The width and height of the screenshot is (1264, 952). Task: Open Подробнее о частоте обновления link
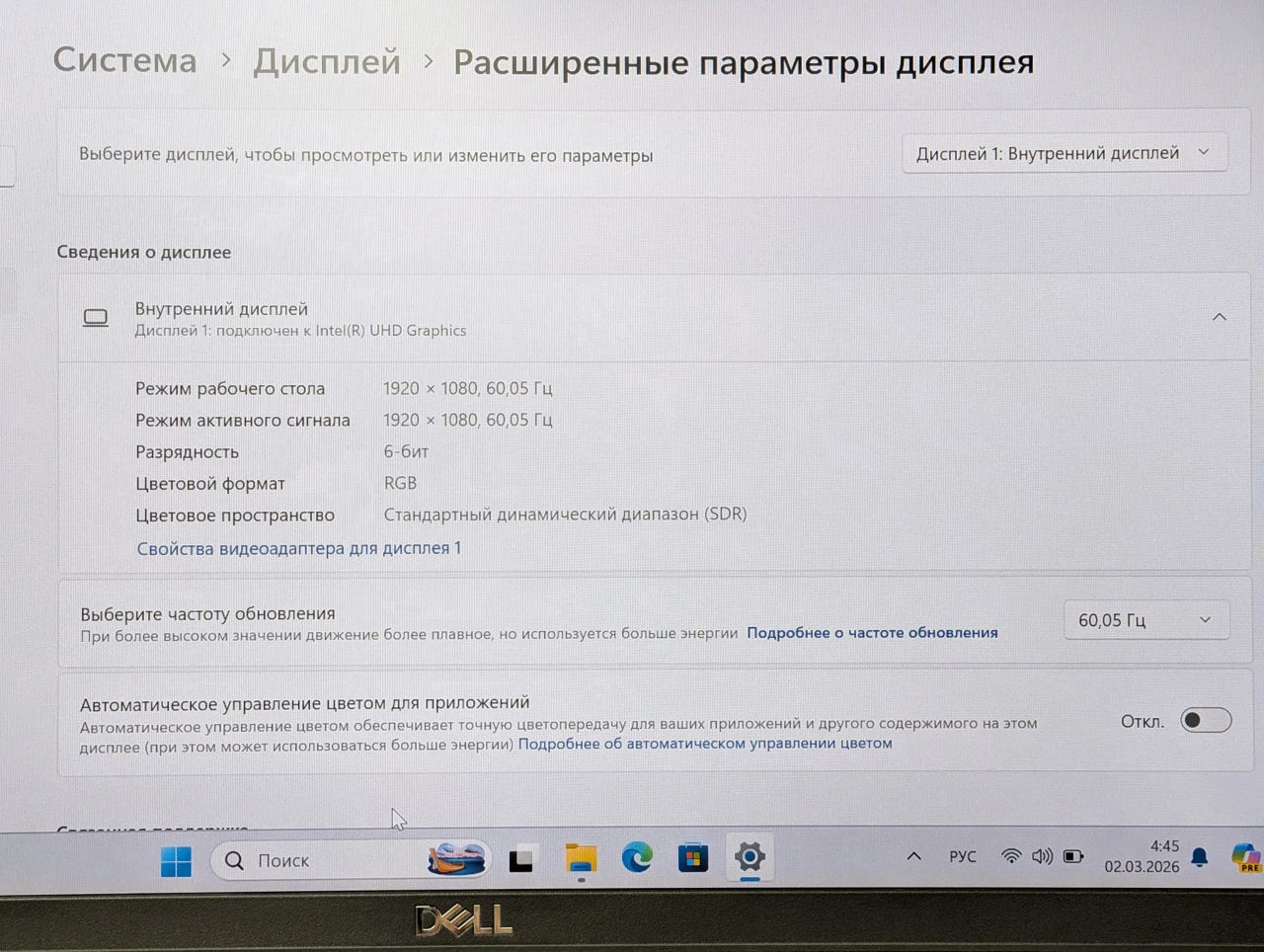(x=872, y=632)
